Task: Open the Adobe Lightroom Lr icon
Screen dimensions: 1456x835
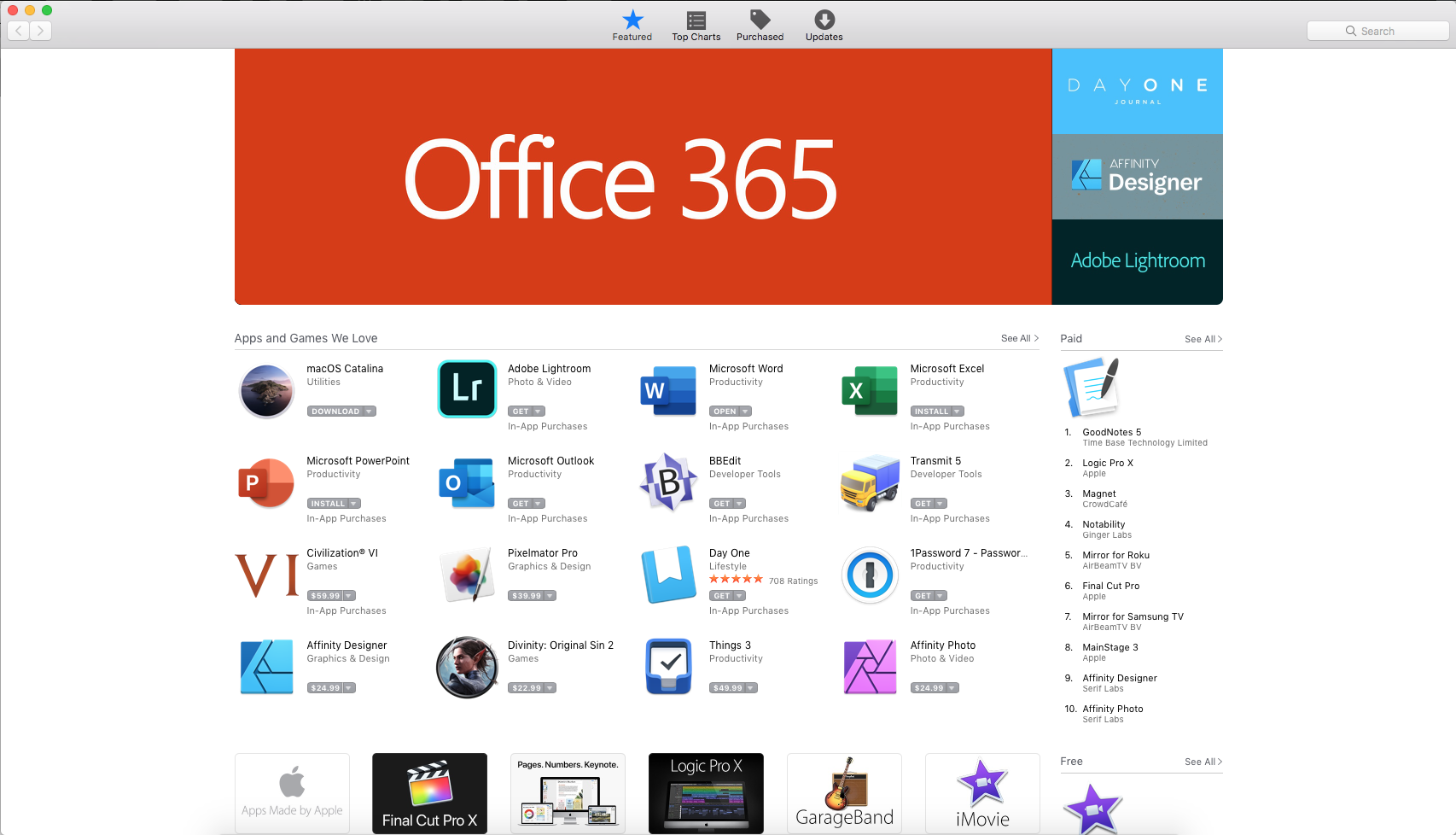Action: tap(467, 389)
